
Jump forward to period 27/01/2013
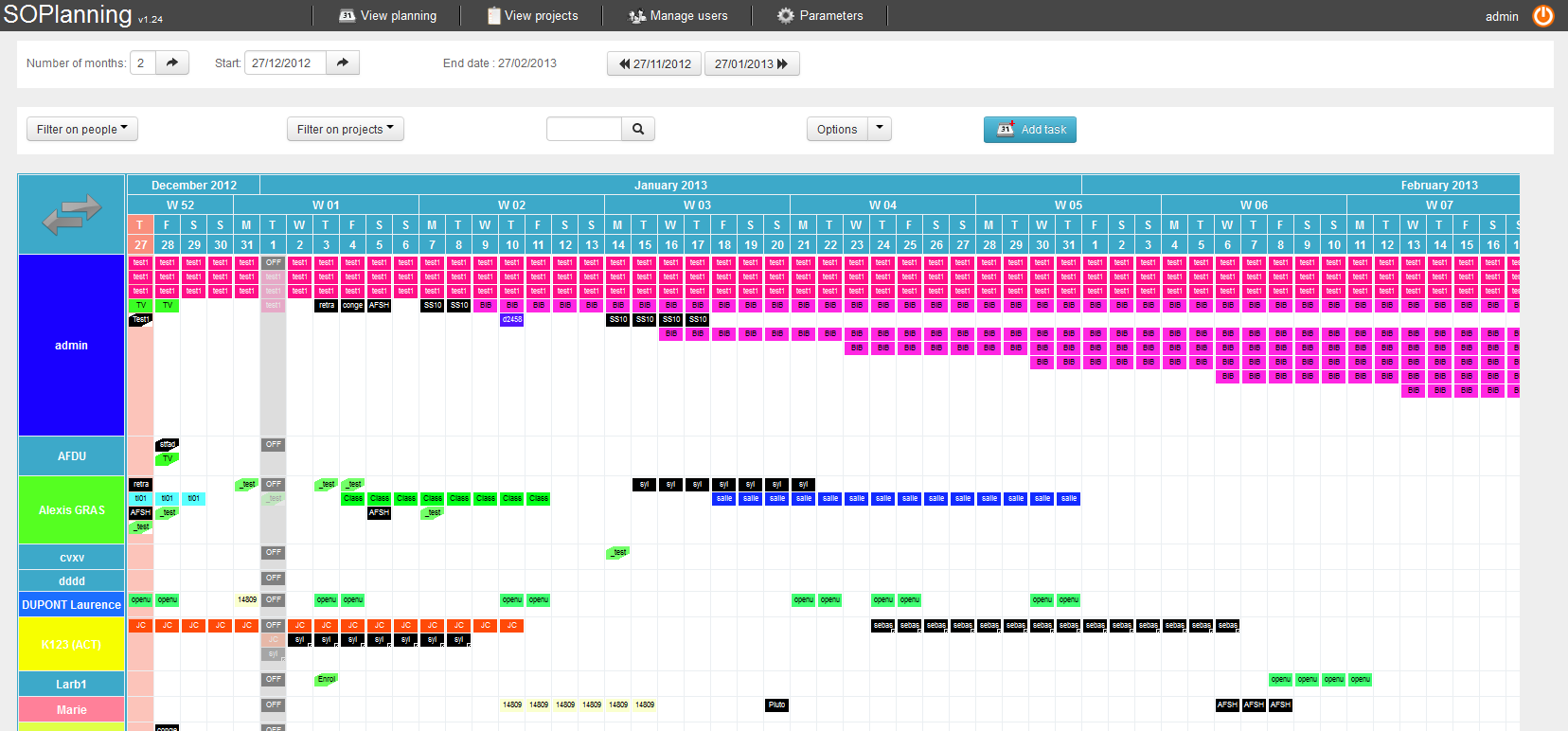pos(752,64)
